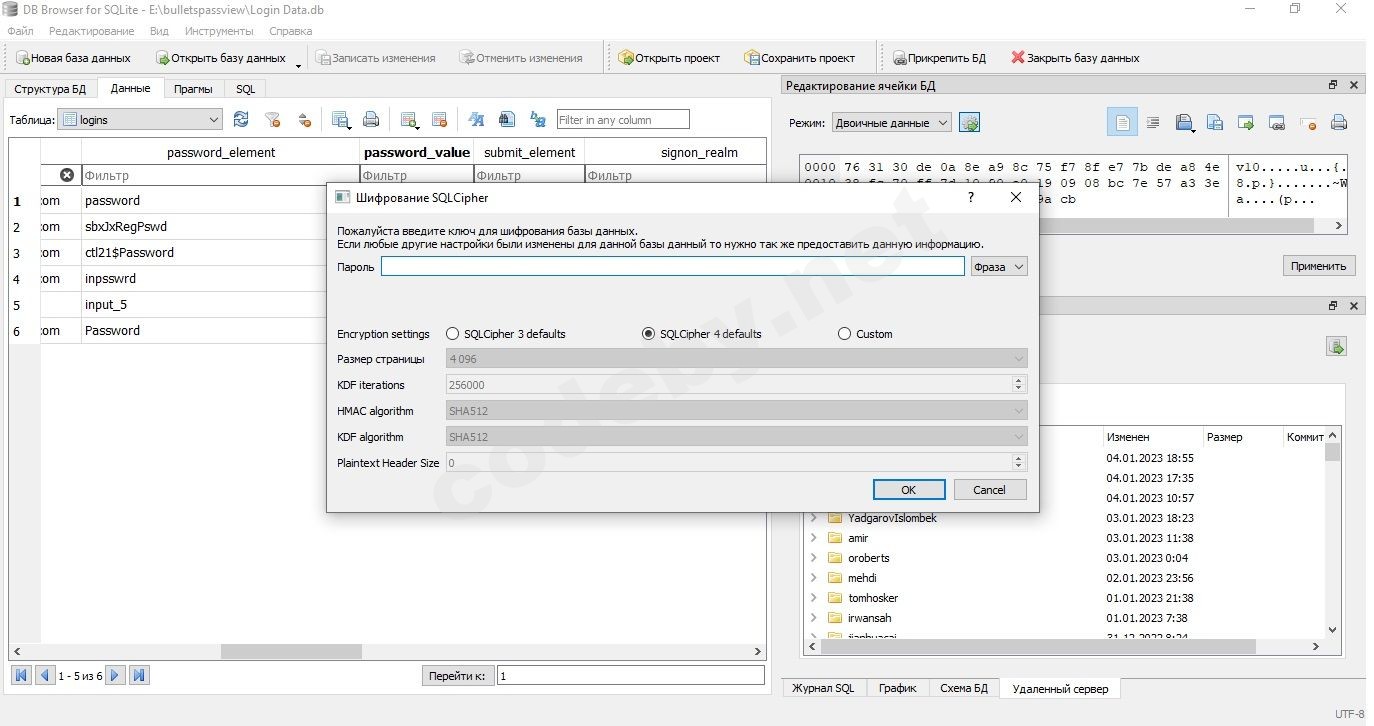
Task: Click the clear all filters icon
Action: click(x=272, y=120)
